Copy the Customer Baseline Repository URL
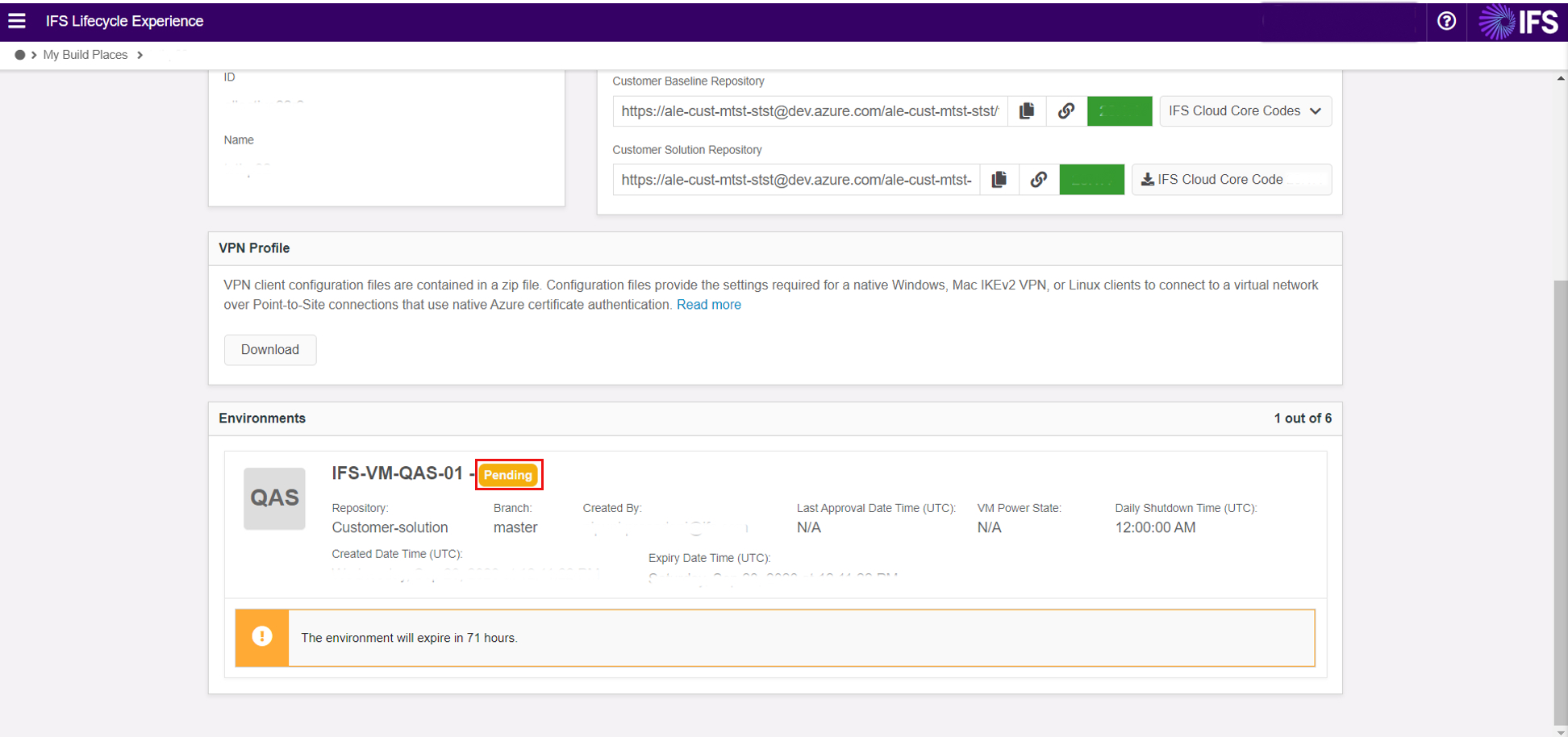 coord(1027,111)
